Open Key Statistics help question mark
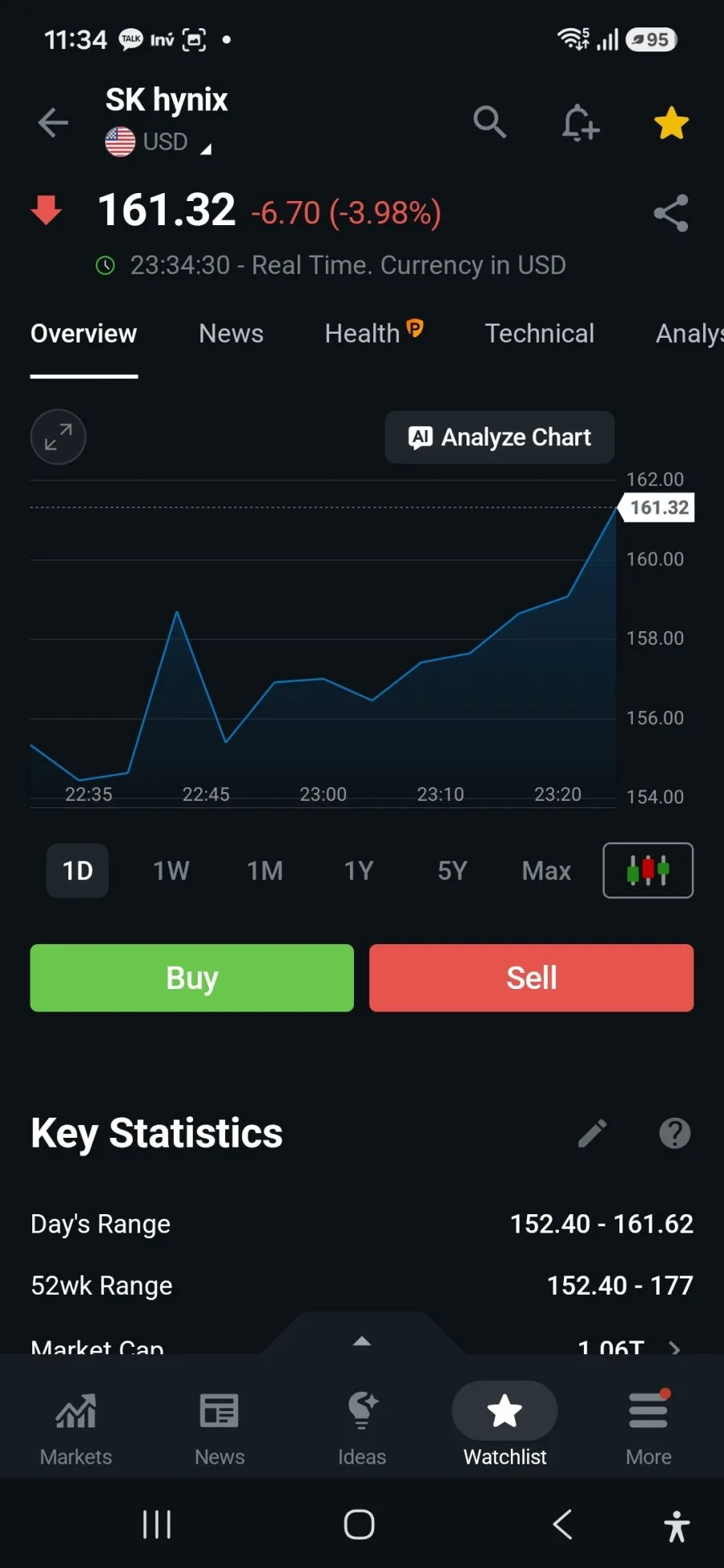 click(x=675, y=1133)
